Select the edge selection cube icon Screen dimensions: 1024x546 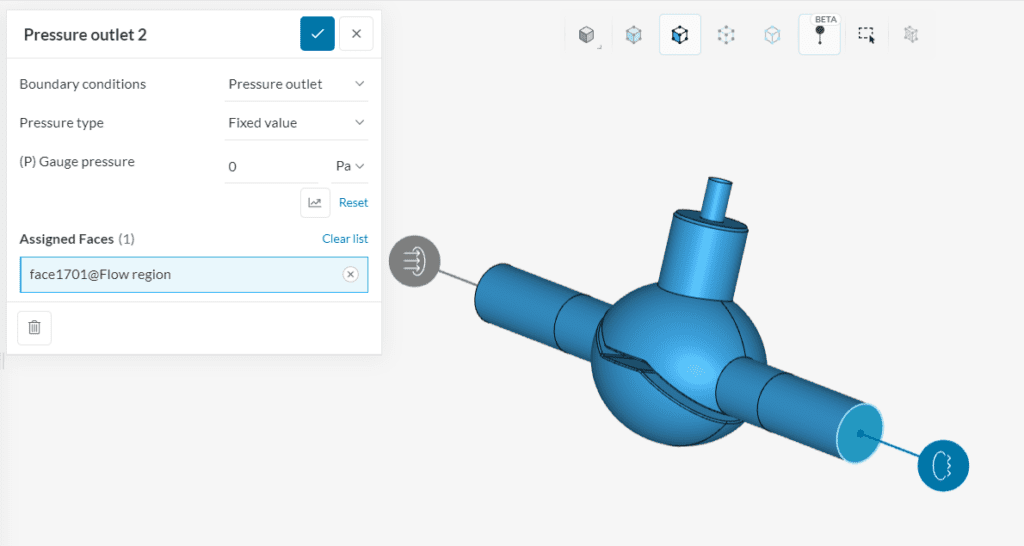tap(772, 35)
